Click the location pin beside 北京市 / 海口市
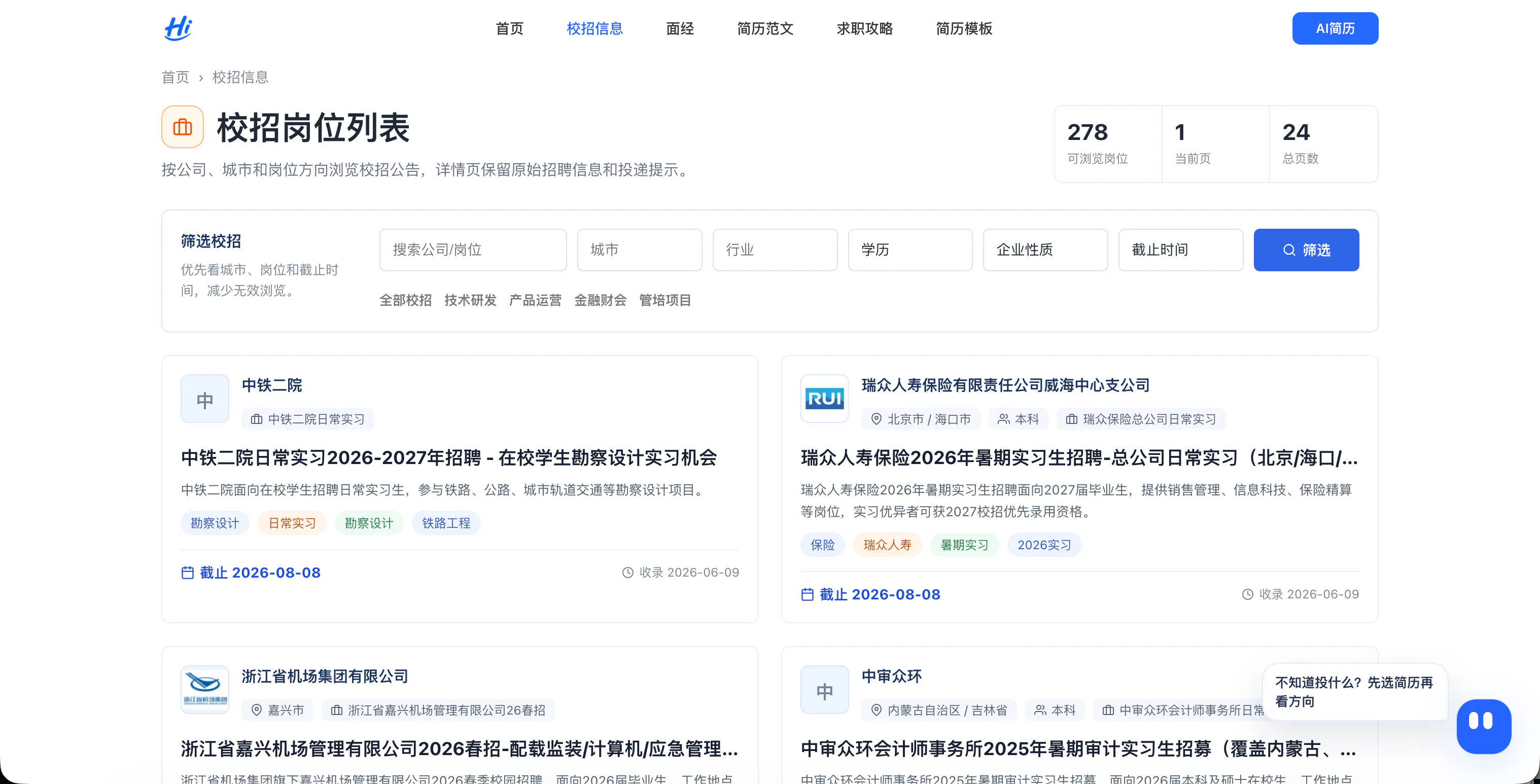The width and height of the screenshot is (1540, 784). (877, 419)
